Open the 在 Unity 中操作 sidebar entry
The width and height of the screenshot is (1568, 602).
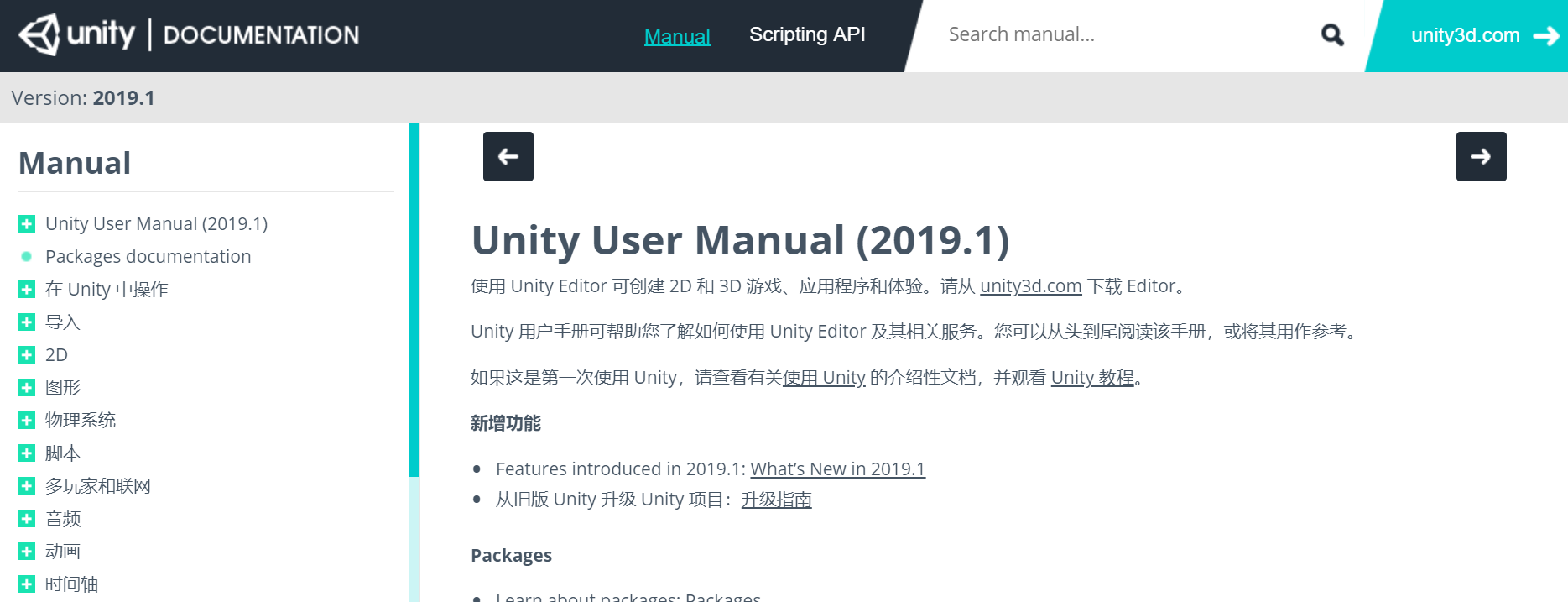107,290
